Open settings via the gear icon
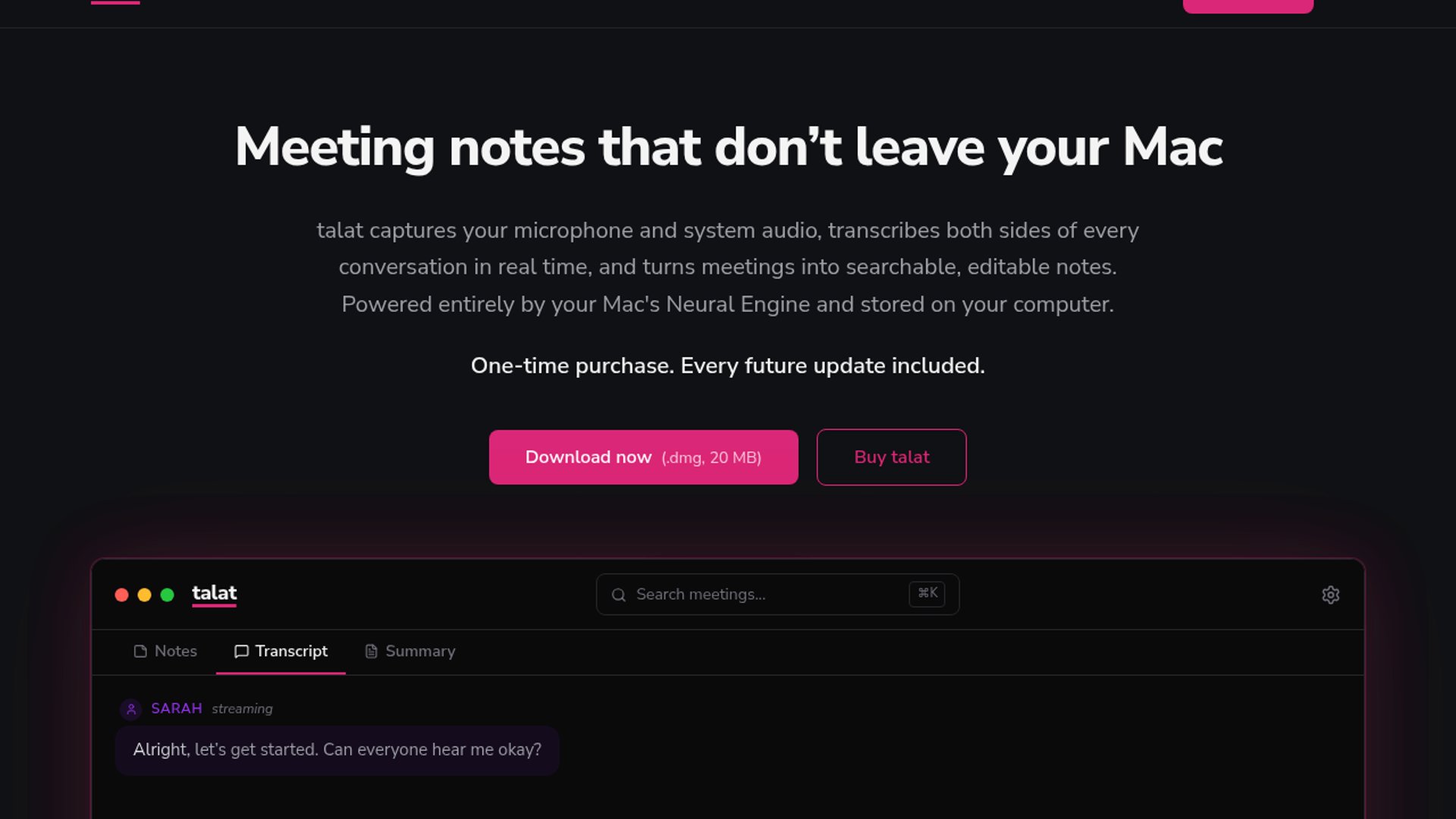Screen dimensions: 1456x819 click(1330, 595)
